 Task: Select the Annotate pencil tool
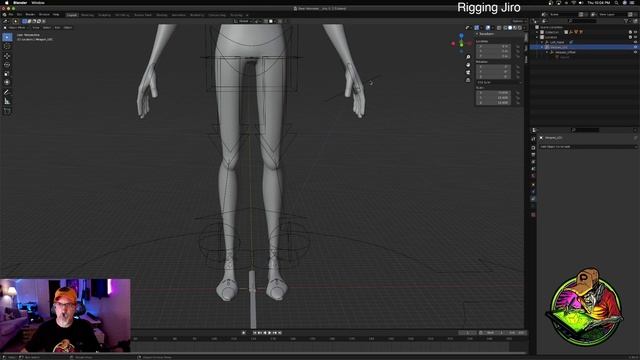(x=7, y=92)
